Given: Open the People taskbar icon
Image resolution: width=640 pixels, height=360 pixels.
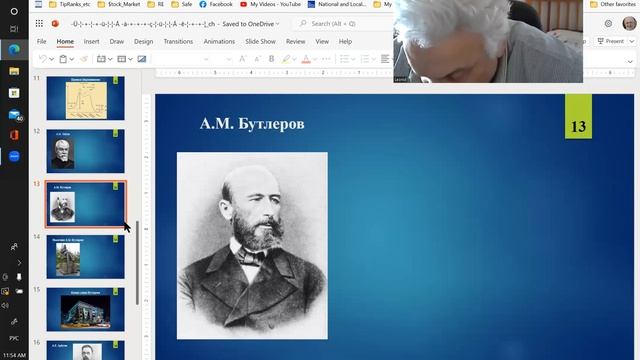Looking at the screenshot, I should (14, 247).
